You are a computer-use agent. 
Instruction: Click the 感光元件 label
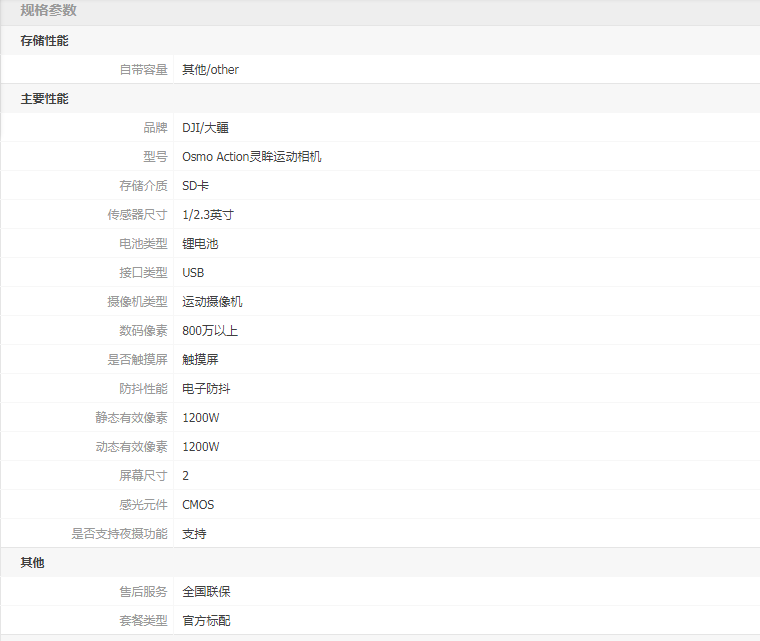click(143, 505)
